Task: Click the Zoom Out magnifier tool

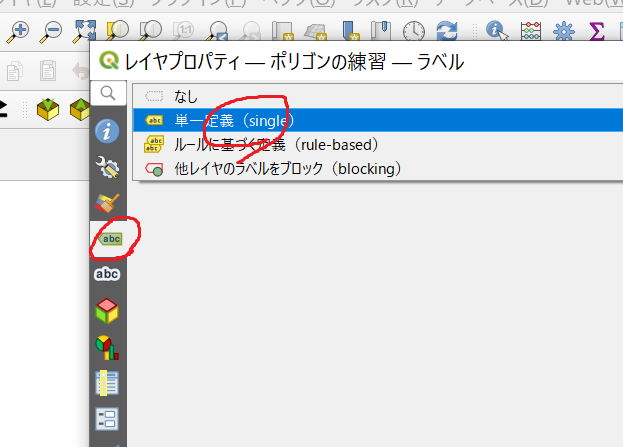Action: pyautogui.click(x=50, y=31)
